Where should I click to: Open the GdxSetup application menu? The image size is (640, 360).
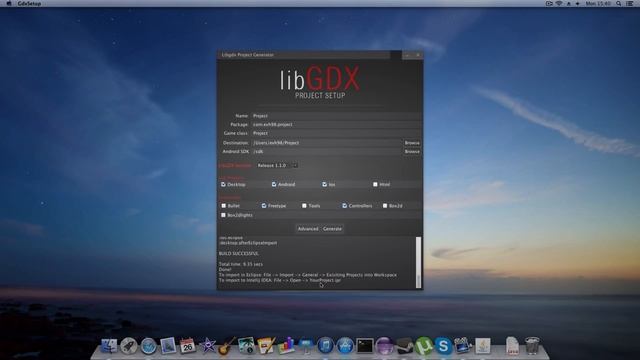(x=29, y=3)
